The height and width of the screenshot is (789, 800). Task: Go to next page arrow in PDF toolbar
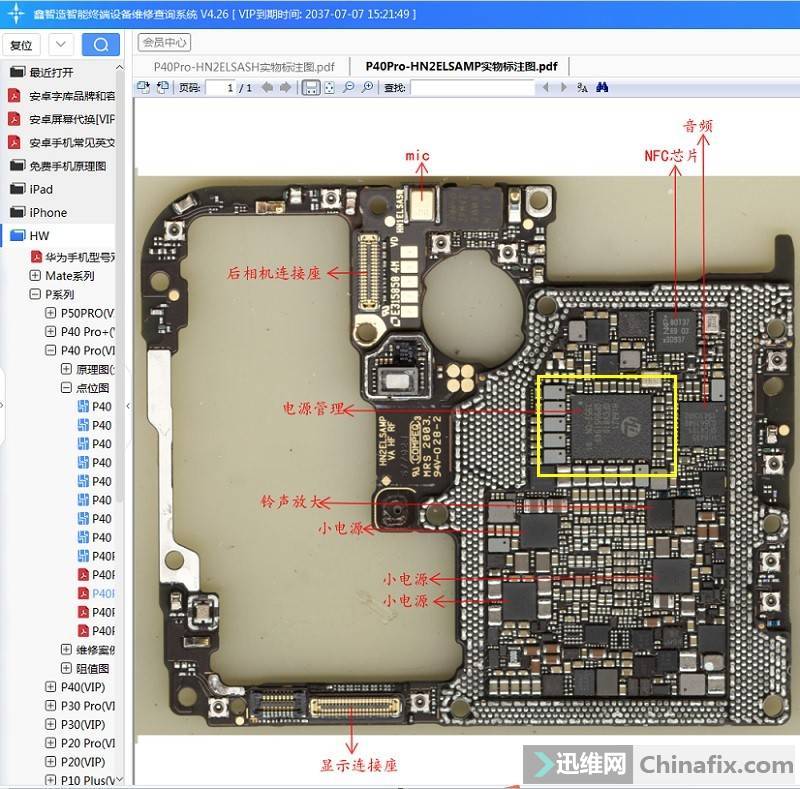pos(286,88)
